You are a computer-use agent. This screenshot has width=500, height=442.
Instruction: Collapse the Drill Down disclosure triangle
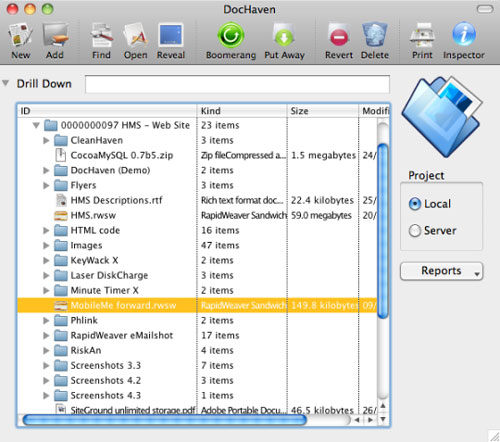5,83
